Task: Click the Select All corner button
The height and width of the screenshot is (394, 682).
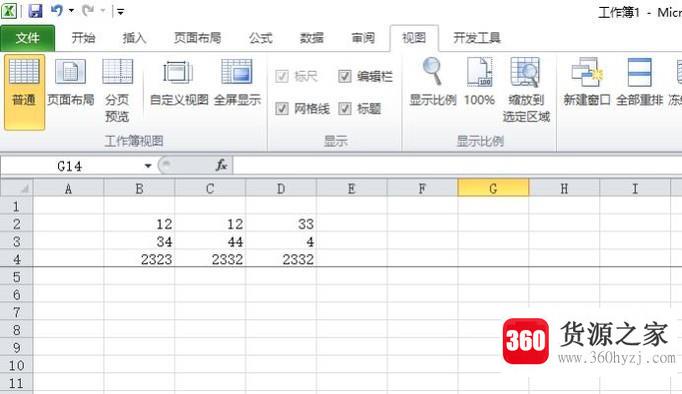Action: (x=17, y=188)
